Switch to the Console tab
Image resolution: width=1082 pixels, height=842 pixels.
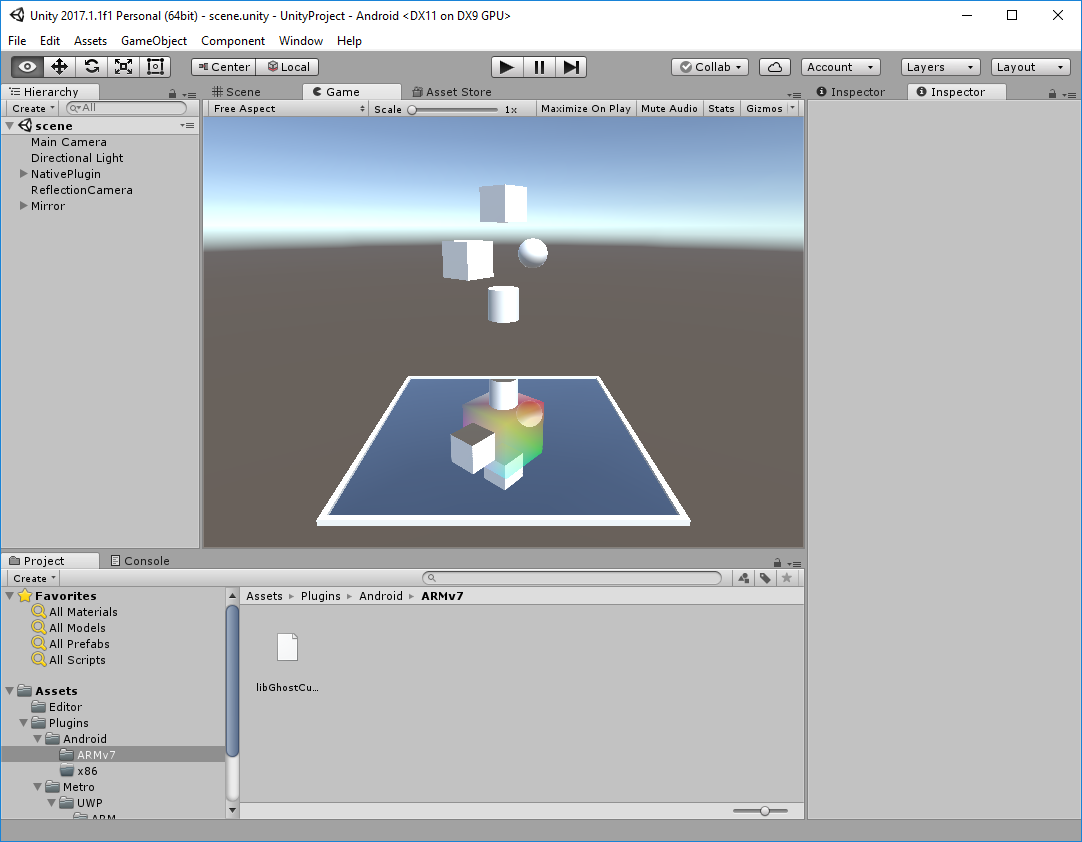point(139,561)
